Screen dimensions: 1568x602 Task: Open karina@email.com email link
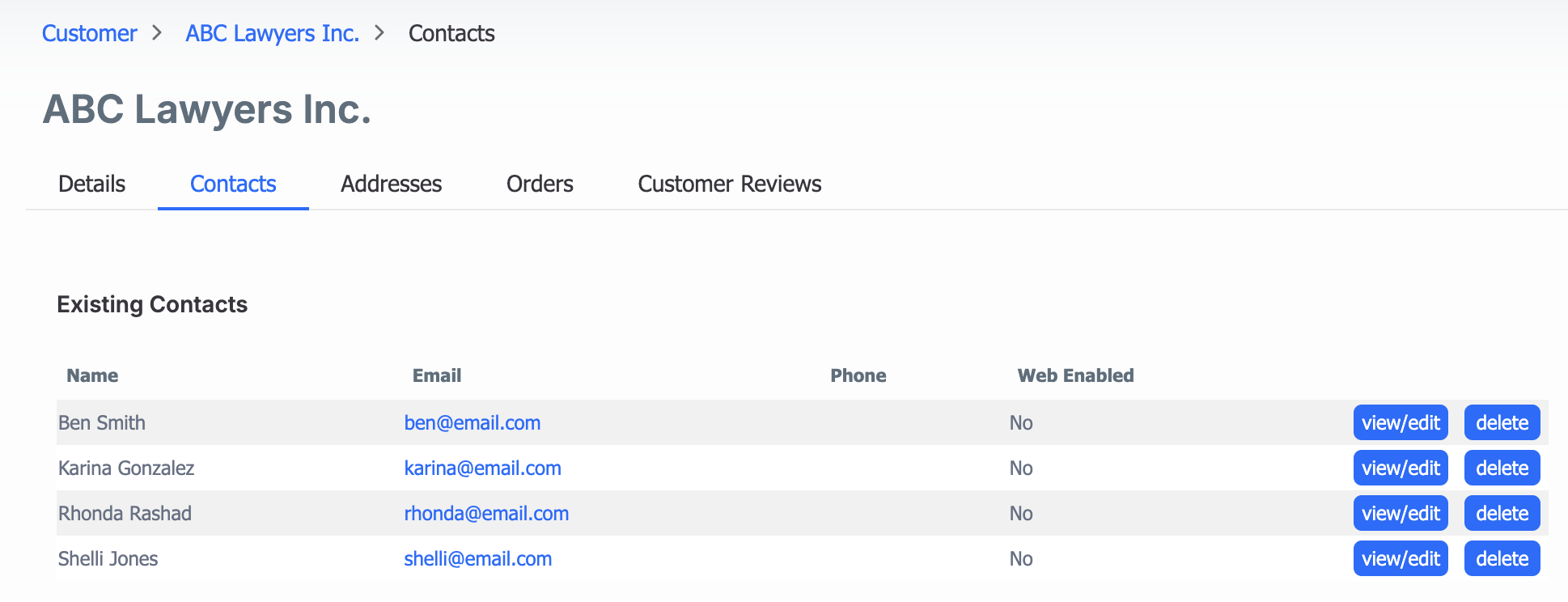[483, 468]
